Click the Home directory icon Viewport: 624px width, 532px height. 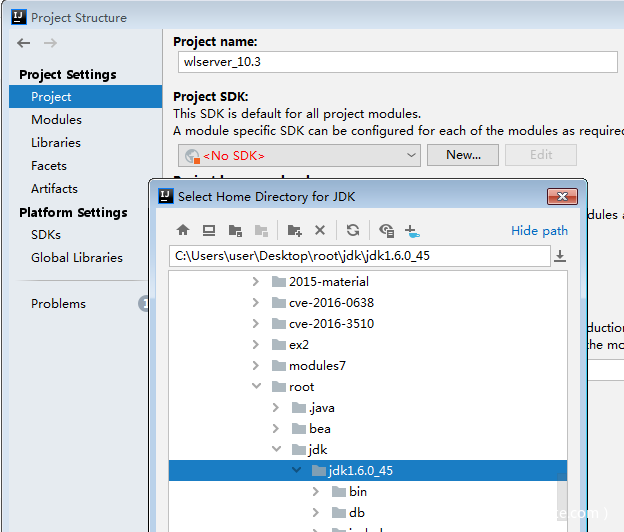pos(183,230)
